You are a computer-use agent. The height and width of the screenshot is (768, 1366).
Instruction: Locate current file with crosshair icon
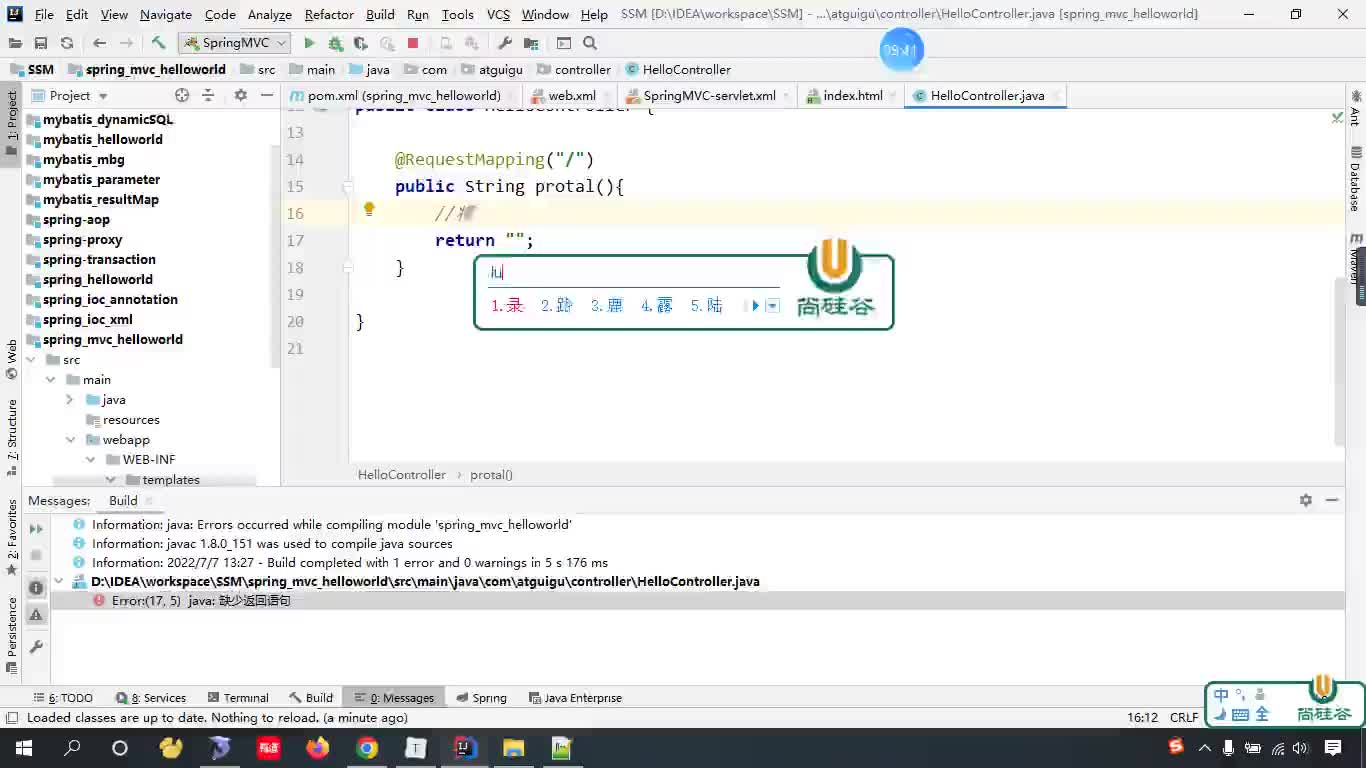(182, 95)
